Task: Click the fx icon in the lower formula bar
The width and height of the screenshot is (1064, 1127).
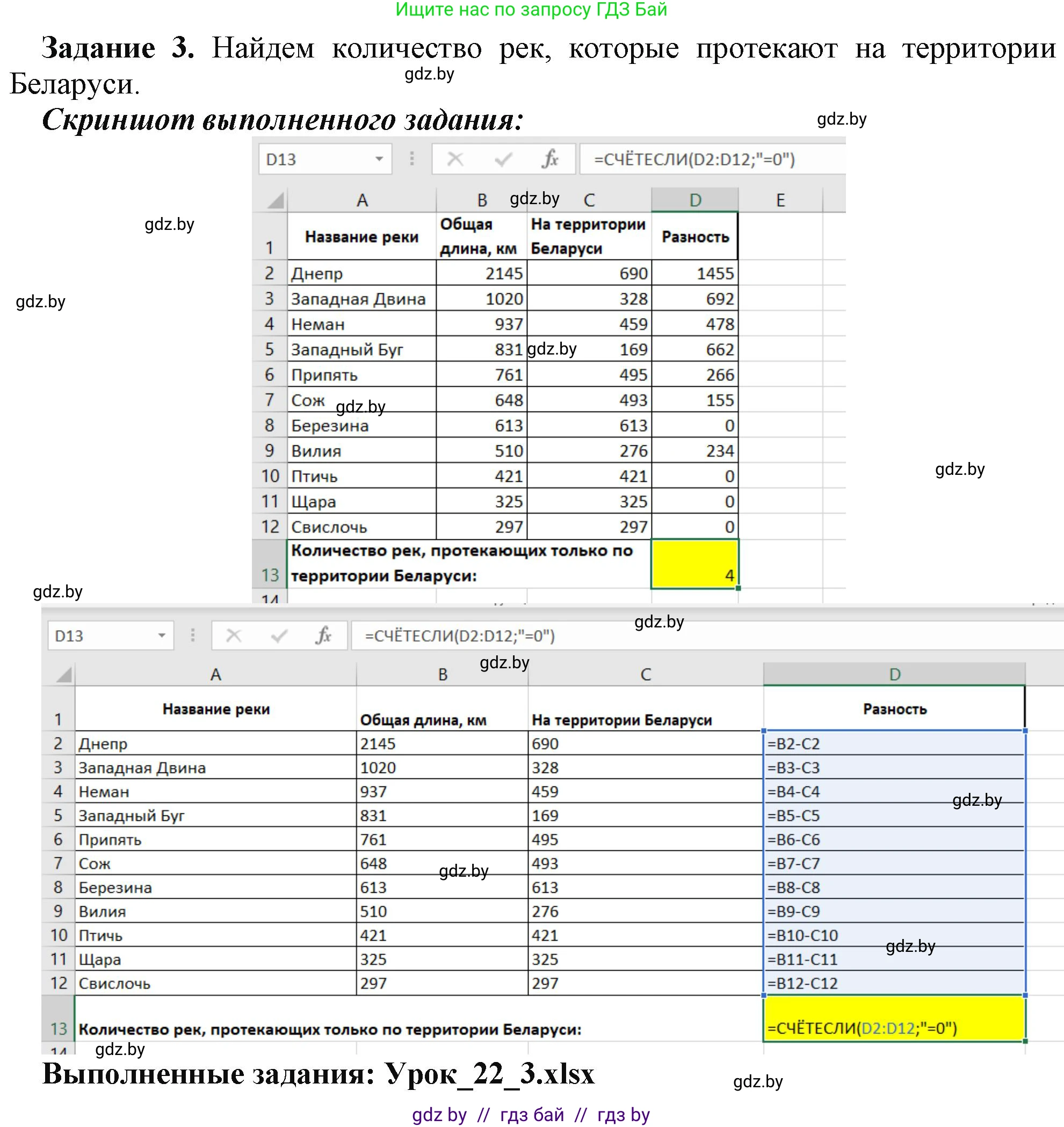Action: pos(323,637)
